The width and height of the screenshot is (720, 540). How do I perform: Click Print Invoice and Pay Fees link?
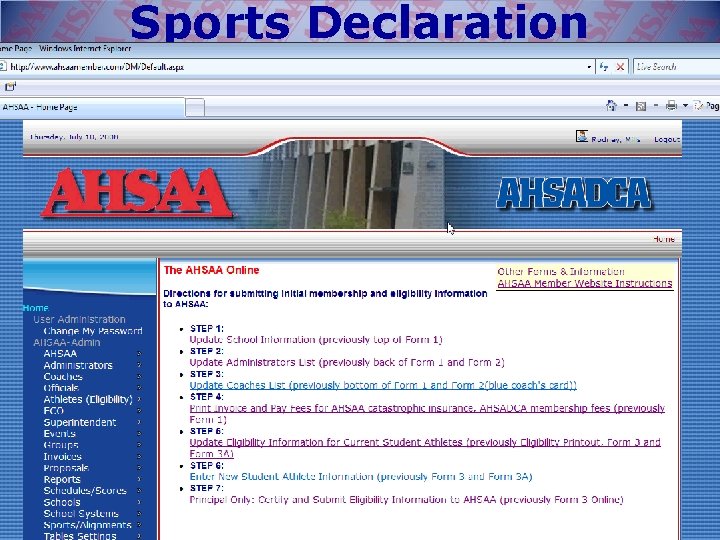pyautogui.click(x=427, y=414)
